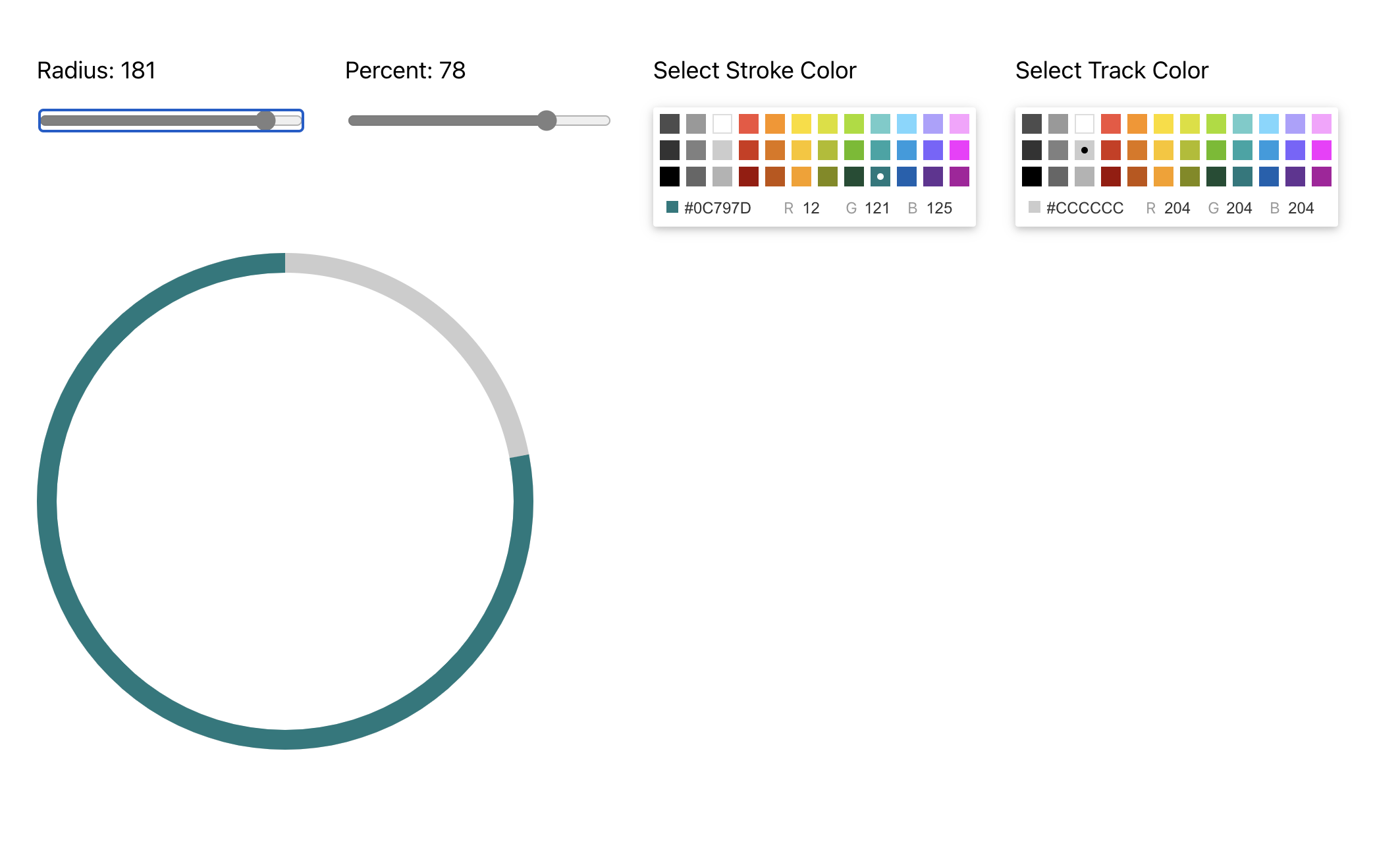Select yellow swatch in Track Color top row
The height and width of the screenshot is (863, 1400).
(x=1163, y=124)
